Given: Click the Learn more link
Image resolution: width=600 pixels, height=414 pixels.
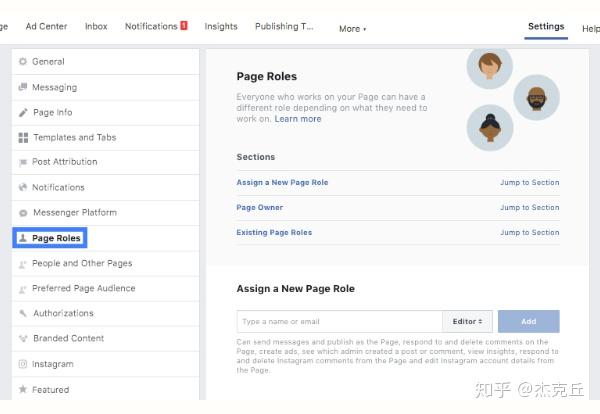Looking at the screenshot, I should [298, 119].
